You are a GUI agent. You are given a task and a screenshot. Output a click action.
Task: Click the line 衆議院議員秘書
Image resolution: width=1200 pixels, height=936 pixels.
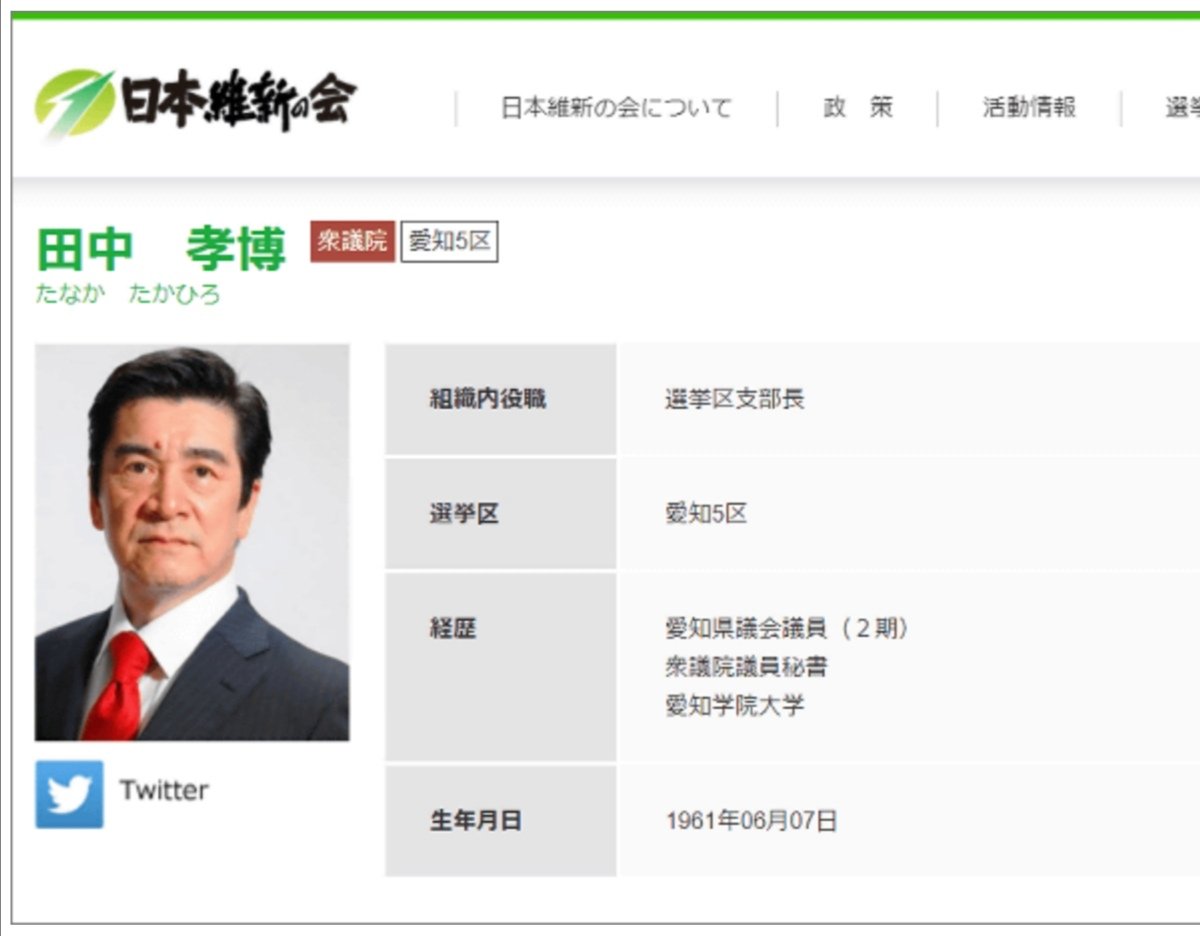click(746, 666)
